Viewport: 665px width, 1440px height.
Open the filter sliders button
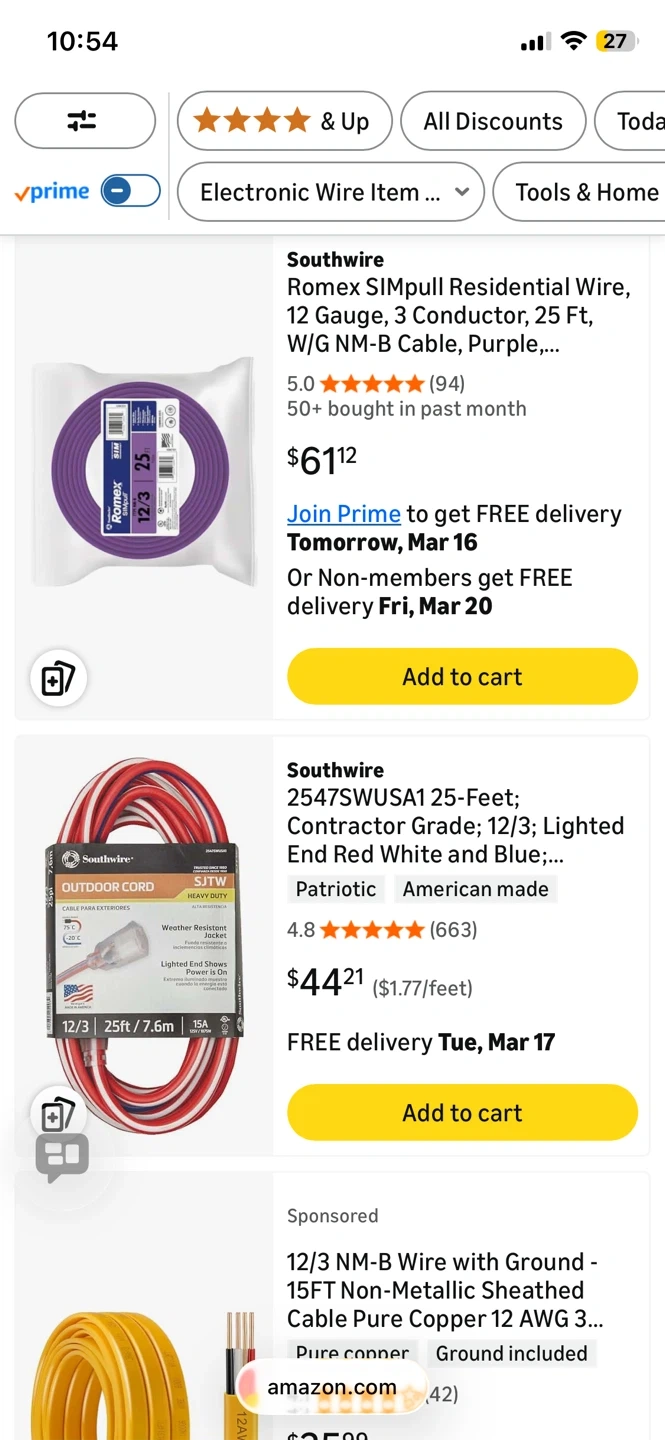click(x=84, y=121)
